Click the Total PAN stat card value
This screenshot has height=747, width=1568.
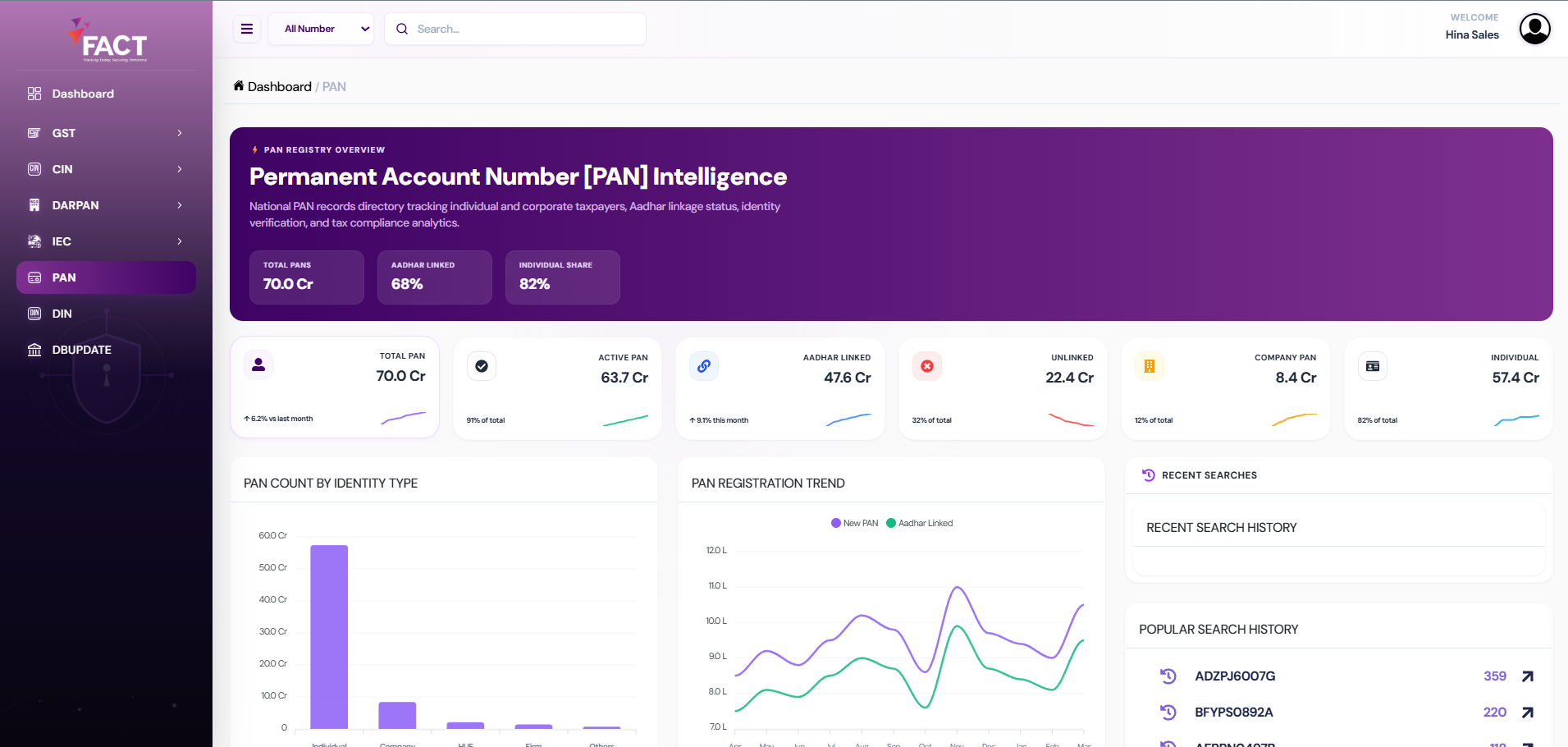(x=400, y=376)
